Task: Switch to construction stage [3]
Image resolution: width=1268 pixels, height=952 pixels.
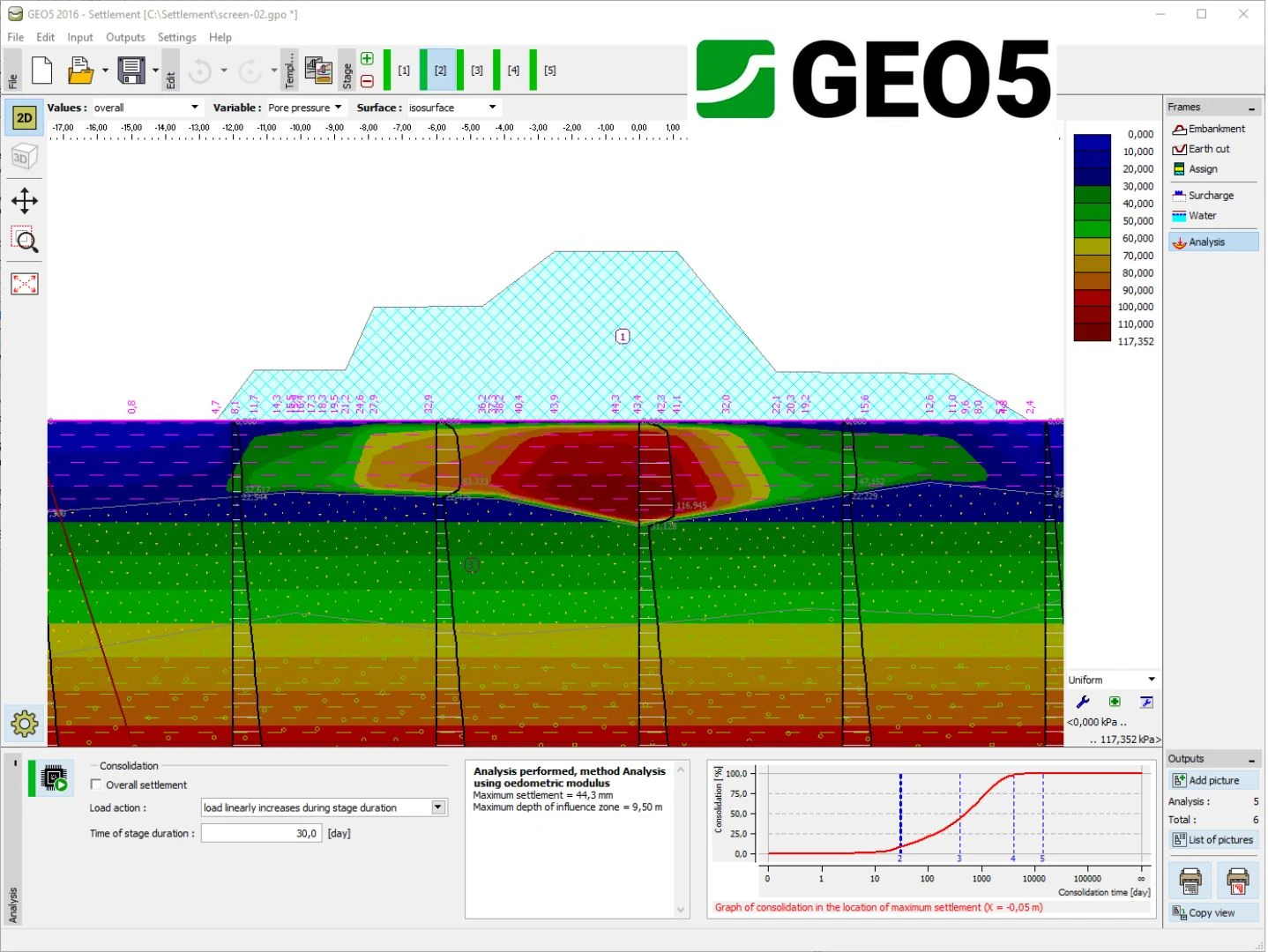Action: [477, 71]
